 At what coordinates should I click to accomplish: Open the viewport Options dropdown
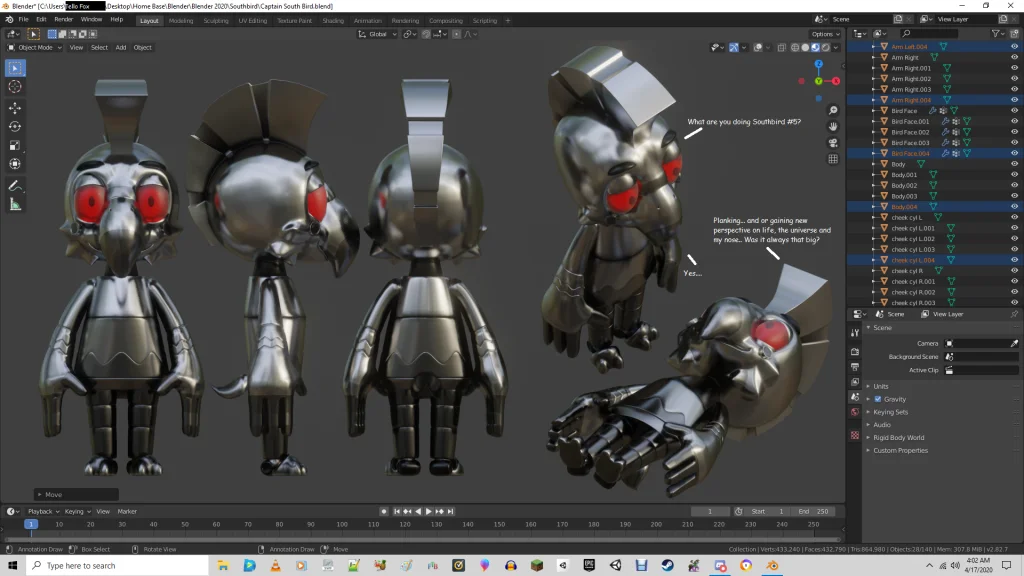pos(825,34)
